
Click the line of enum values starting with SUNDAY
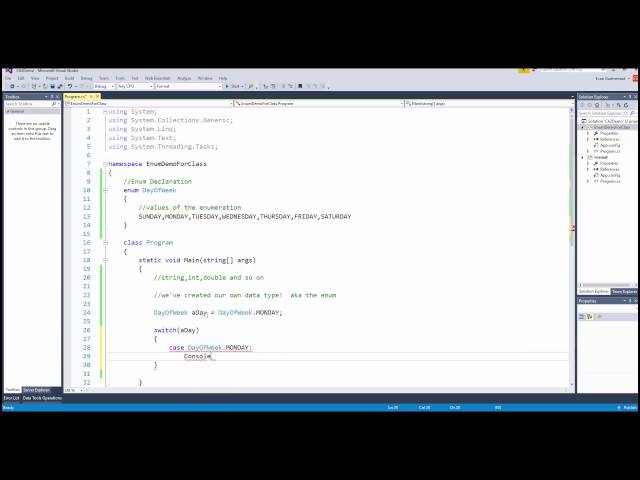[x=244, y=216]
